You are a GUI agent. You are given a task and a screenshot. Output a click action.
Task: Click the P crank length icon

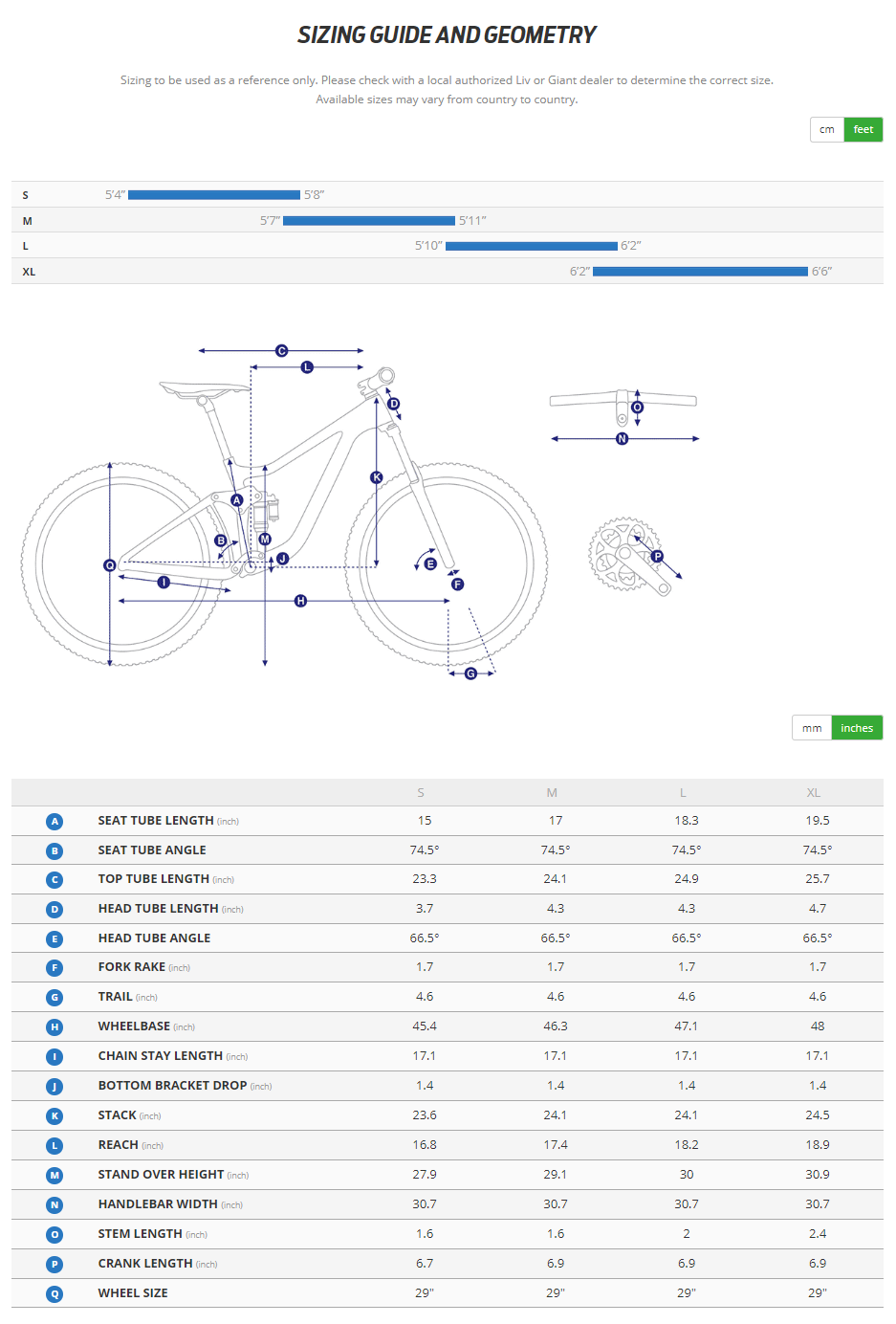[55, 1264]
